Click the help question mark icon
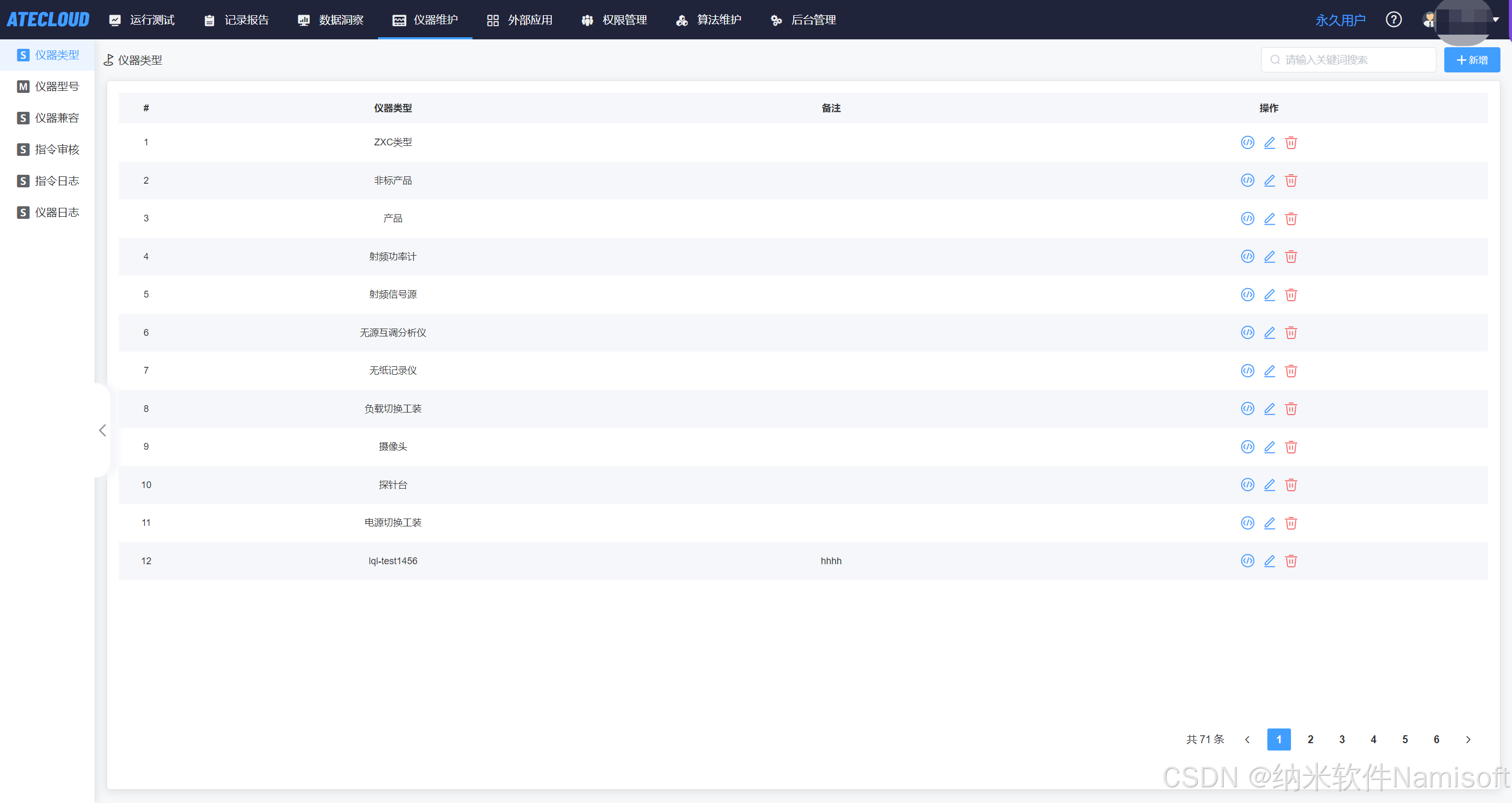Image resolution: width=1512 pixels, height=803 pixels. (x=1393, y=20)
